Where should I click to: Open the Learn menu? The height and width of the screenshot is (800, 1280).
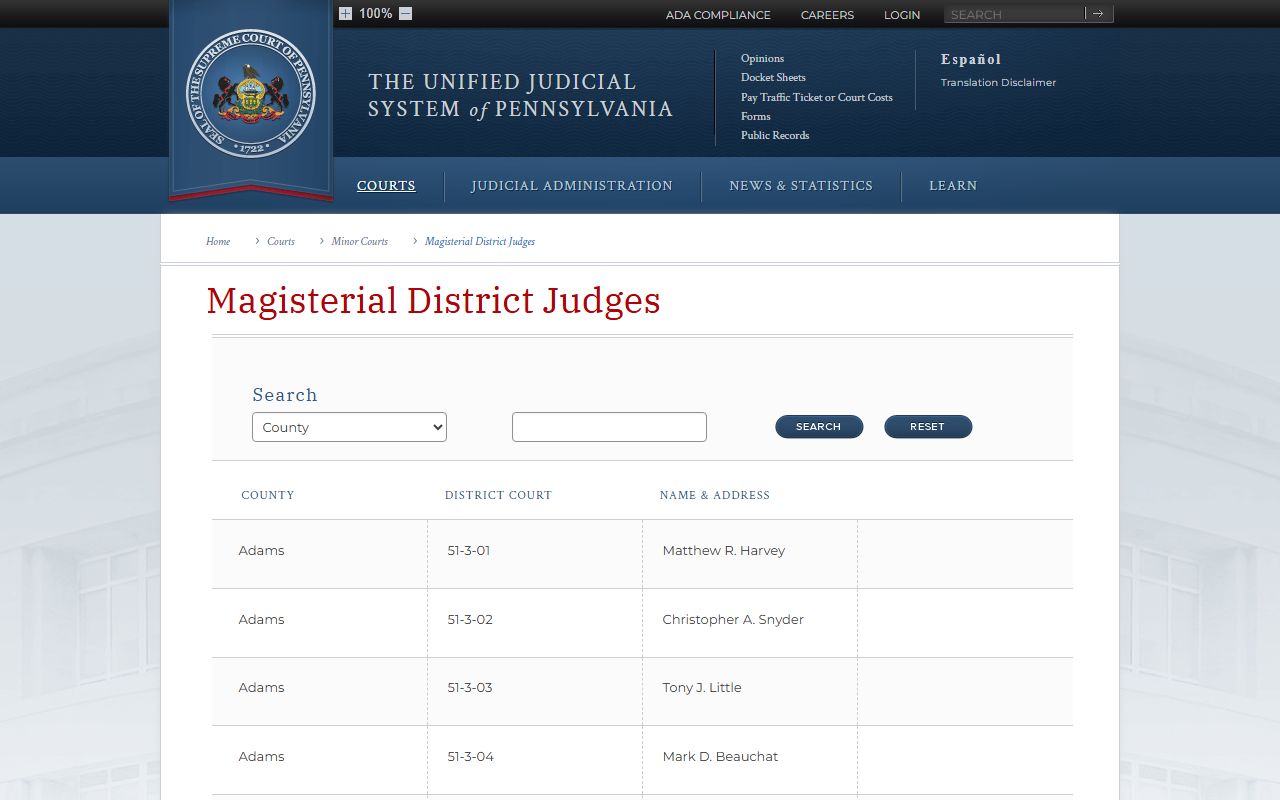[953, 186]
